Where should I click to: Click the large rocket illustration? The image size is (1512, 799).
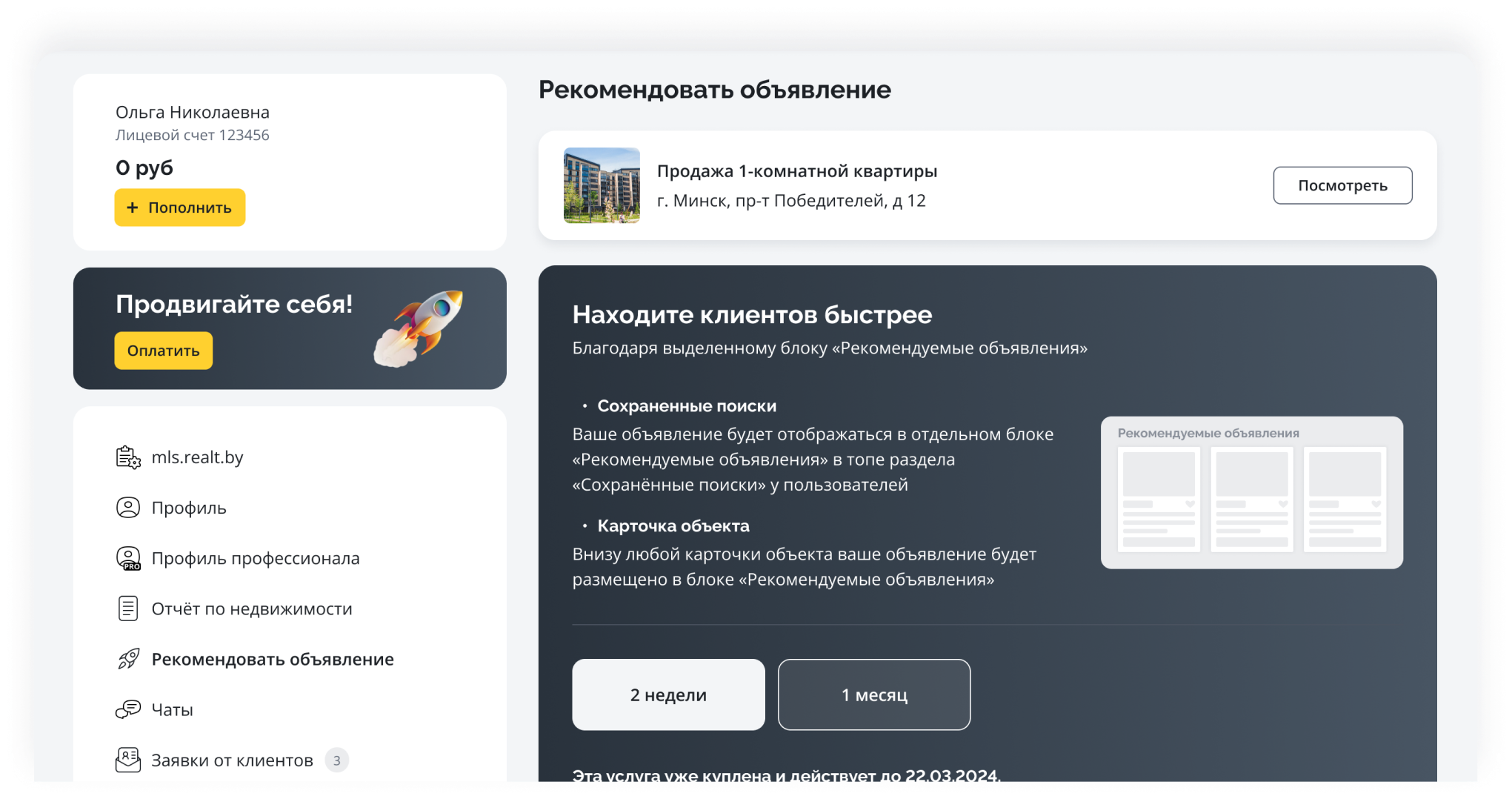pyautogui.click(x=419, y=328)
